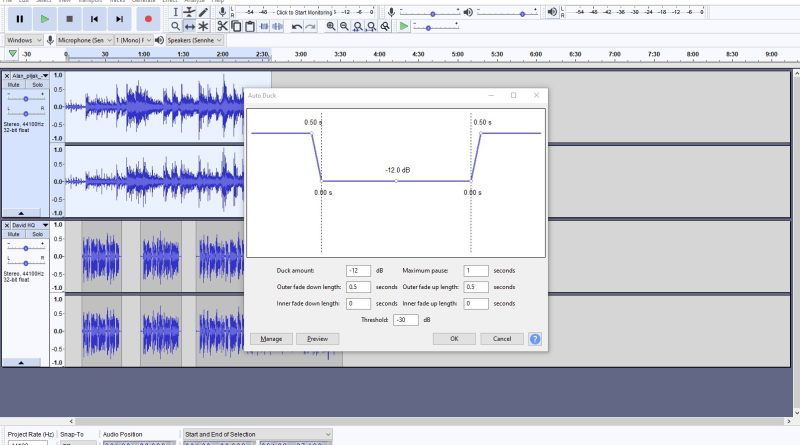Solo the David HQ track
Image resolution: width=800 pixels, height=445 pixels.
[x=38, y=234]
